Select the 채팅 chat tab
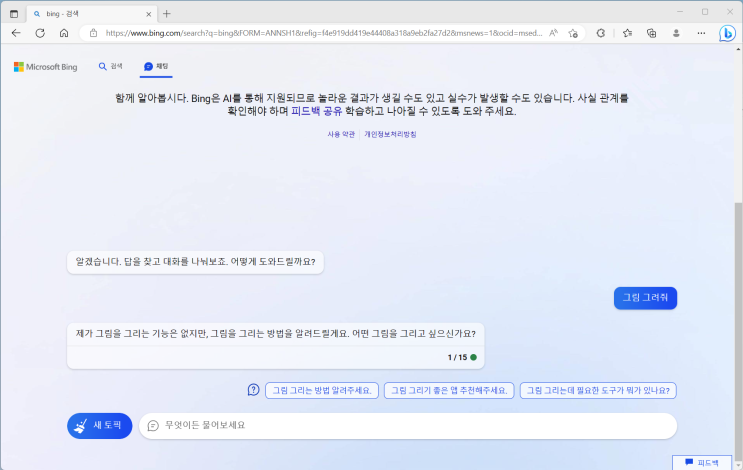This screenshot has width=743, height=470. [156, 66]
